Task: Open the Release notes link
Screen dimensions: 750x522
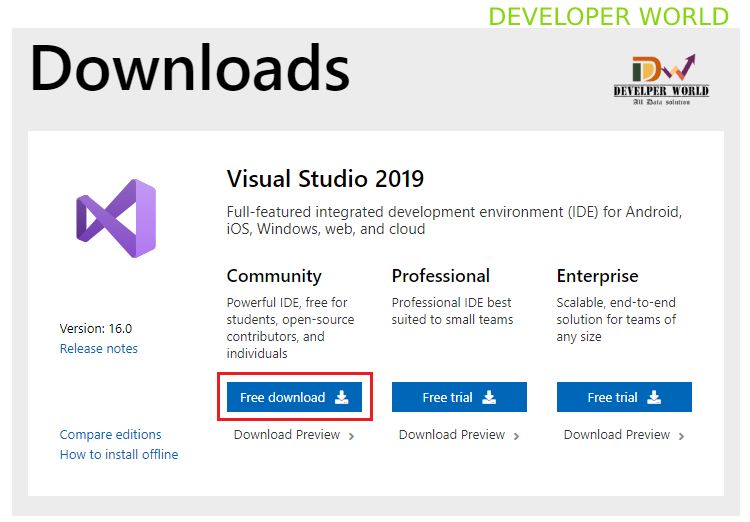Action: [x=99, y=348]
